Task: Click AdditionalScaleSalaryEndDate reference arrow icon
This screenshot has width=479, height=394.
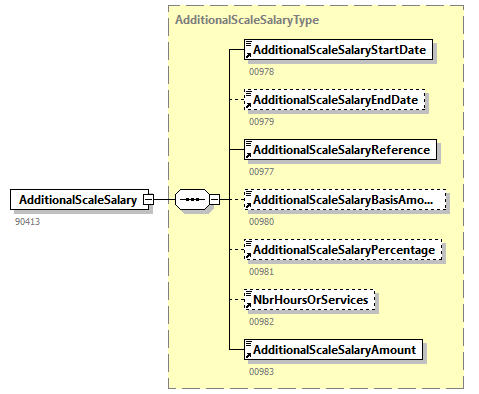Action: click(248, 105)
